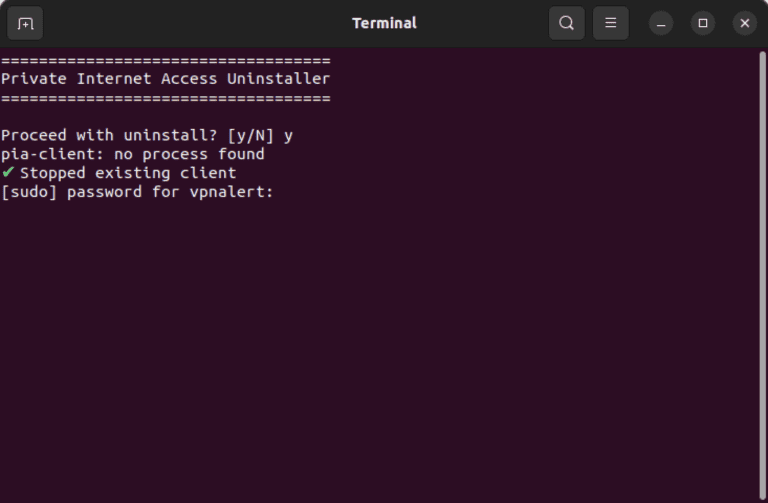Click the Terminal title in header bar
Image resolution: width=768 pixels, height=503 pixels.
point(384,23)
